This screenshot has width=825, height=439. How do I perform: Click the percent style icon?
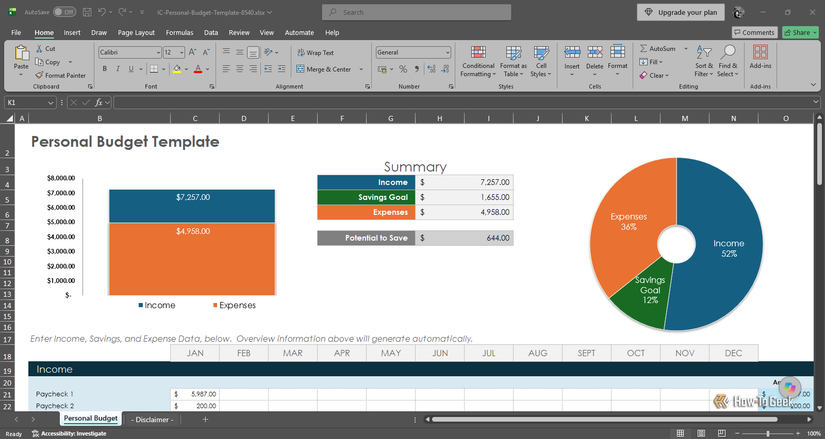click(403, 69)
